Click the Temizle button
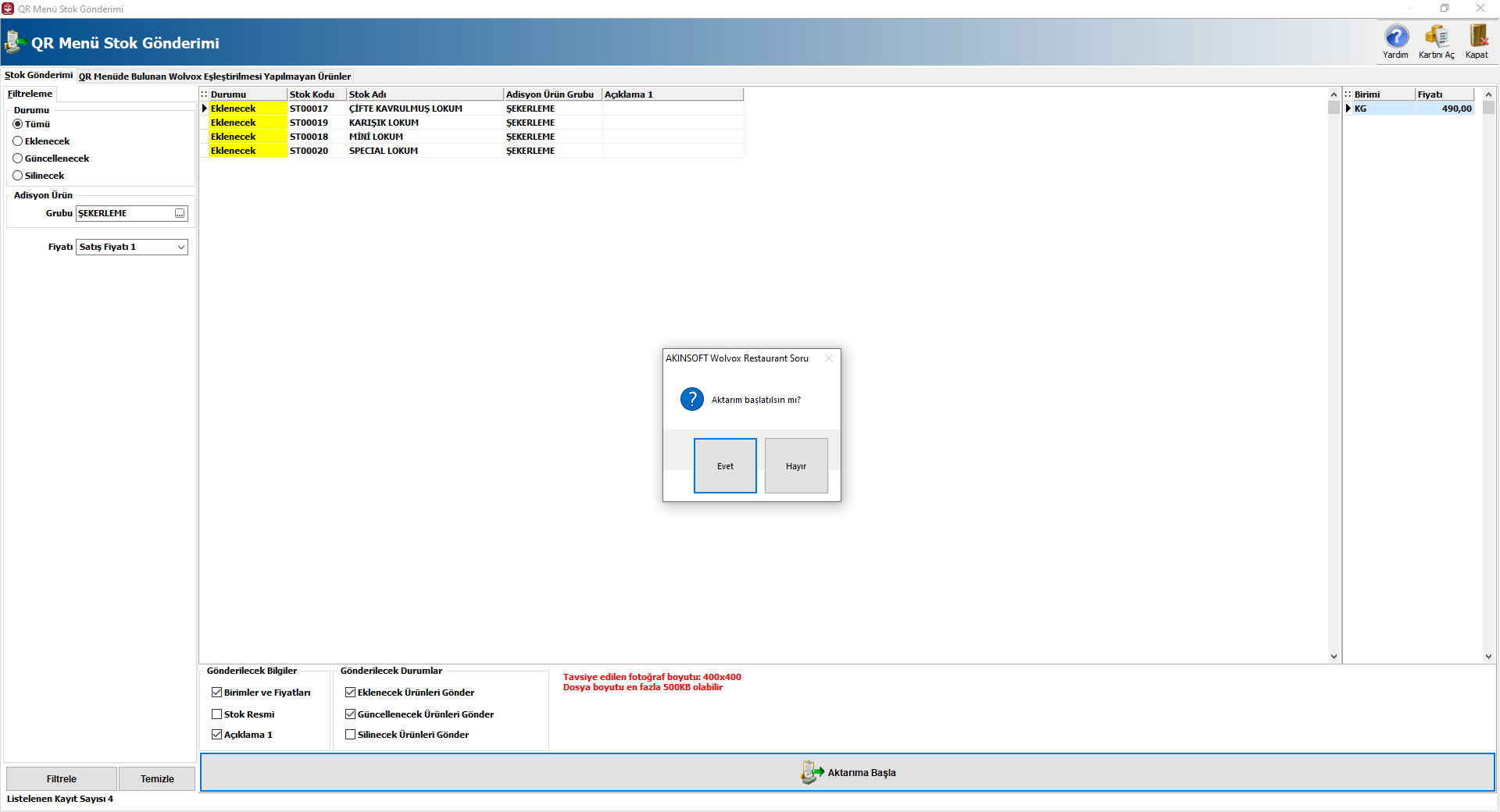Viewport: 1500px width, 812px height. [x=157, y=778]
